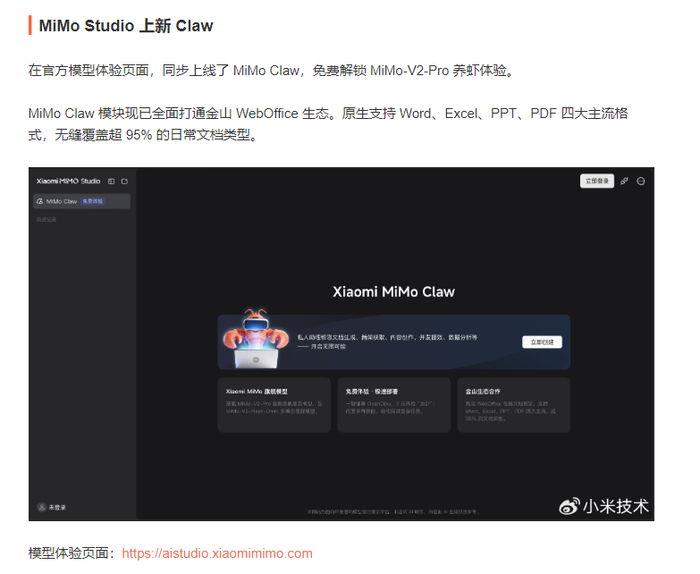Click the sidebar collapse icon beside Xiaomi MiMo Studio
This screenshot has height=574, width=700.
click(111, 181)
